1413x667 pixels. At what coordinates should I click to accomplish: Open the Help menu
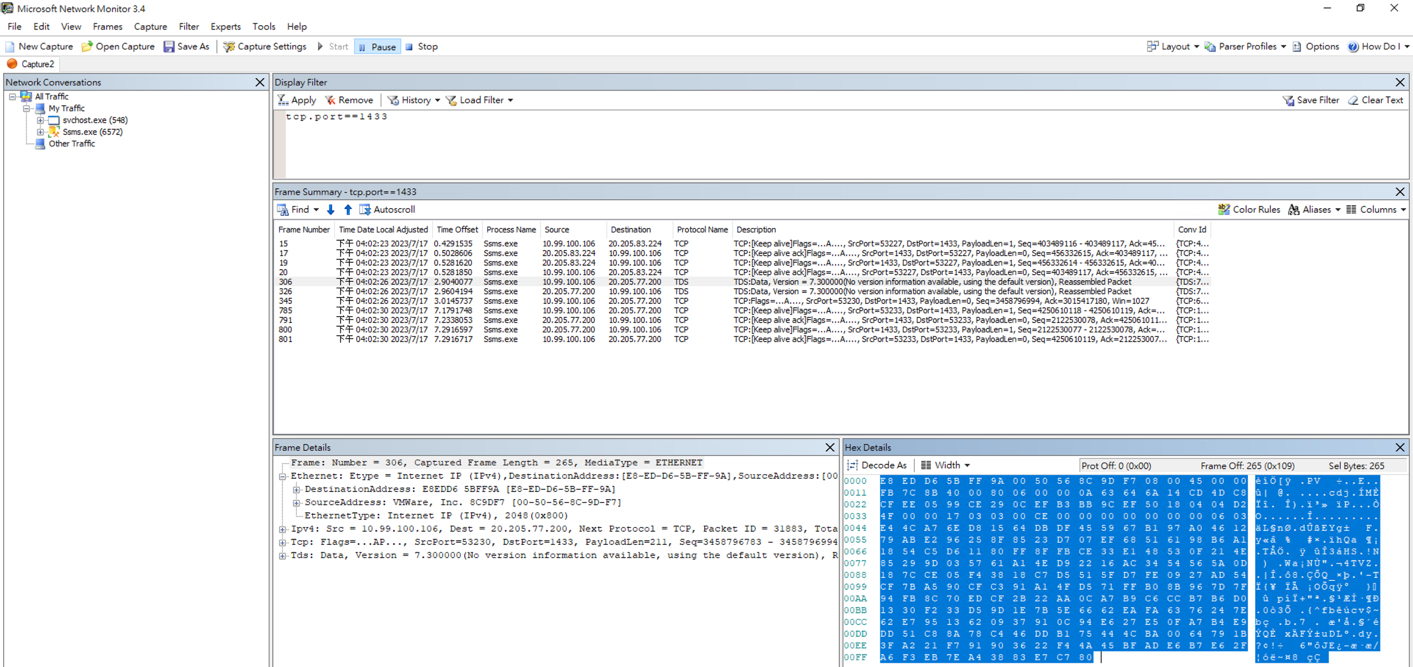click(297, 27)
